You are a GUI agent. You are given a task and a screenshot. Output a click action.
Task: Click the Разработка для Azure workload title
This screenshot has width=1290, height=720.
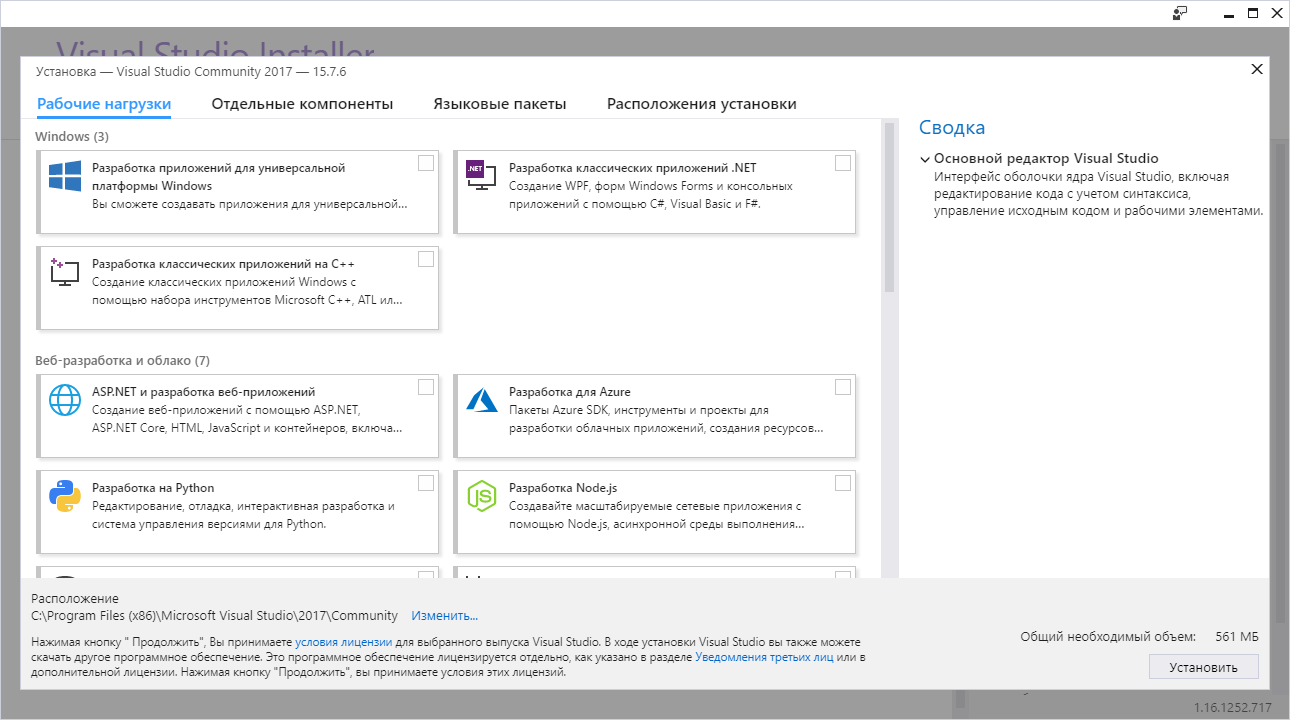pyautogui.click(x=570, y=392)
